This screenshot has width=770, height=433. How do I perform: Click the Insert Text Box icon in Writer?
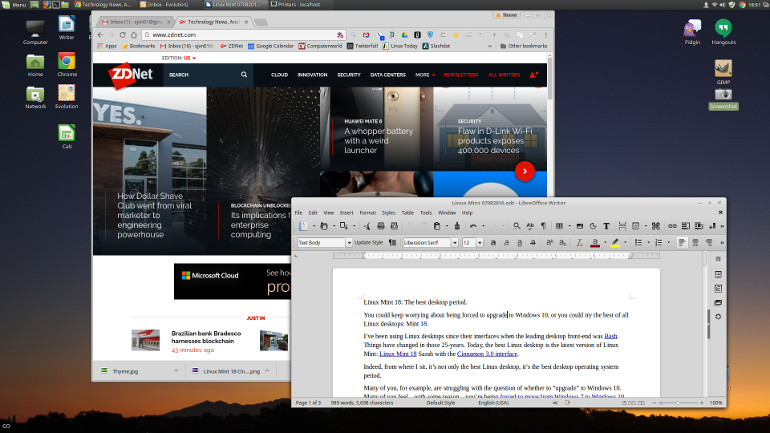coord(606,226)
